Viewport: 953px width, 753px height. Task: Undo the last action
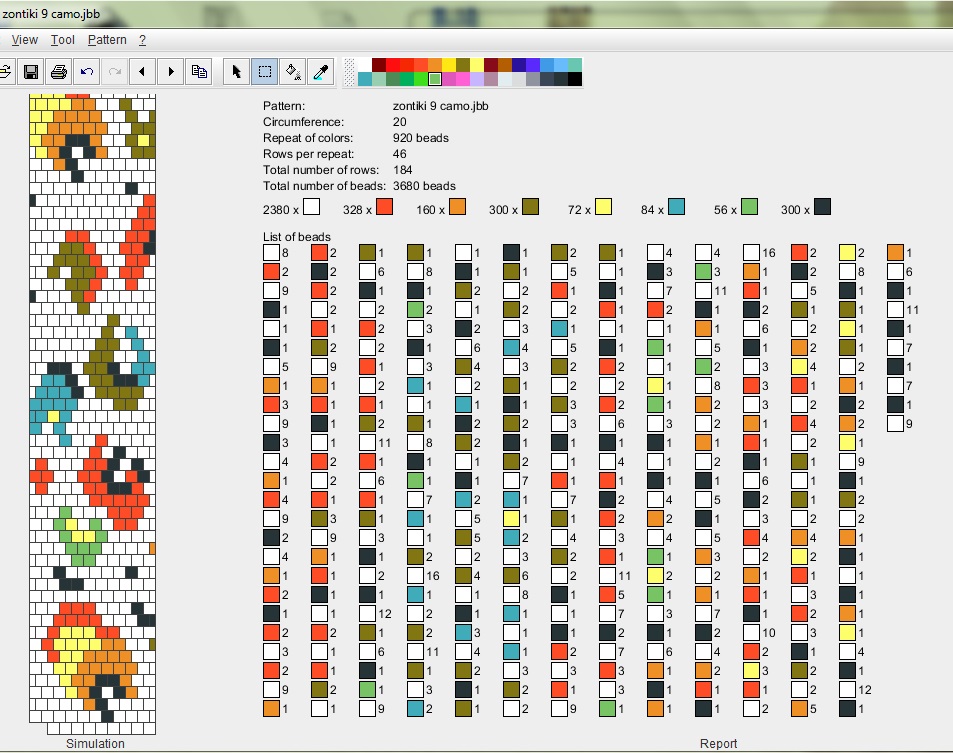(x=87, y=71)
